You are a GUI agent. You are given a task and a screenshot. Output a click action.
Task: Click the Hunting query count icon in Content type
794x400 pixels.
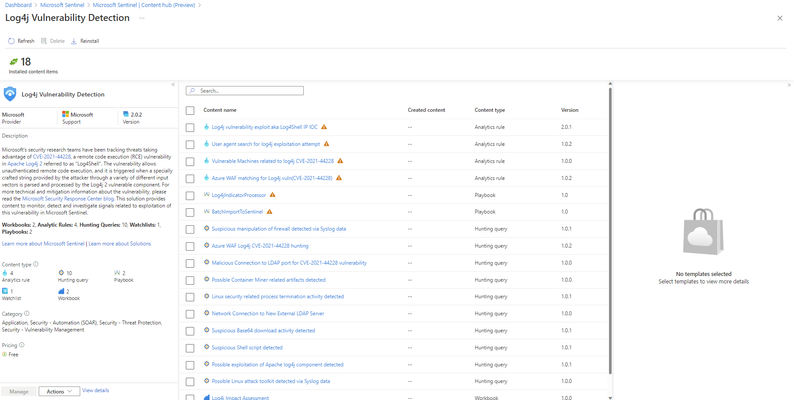tap(61, 273)
